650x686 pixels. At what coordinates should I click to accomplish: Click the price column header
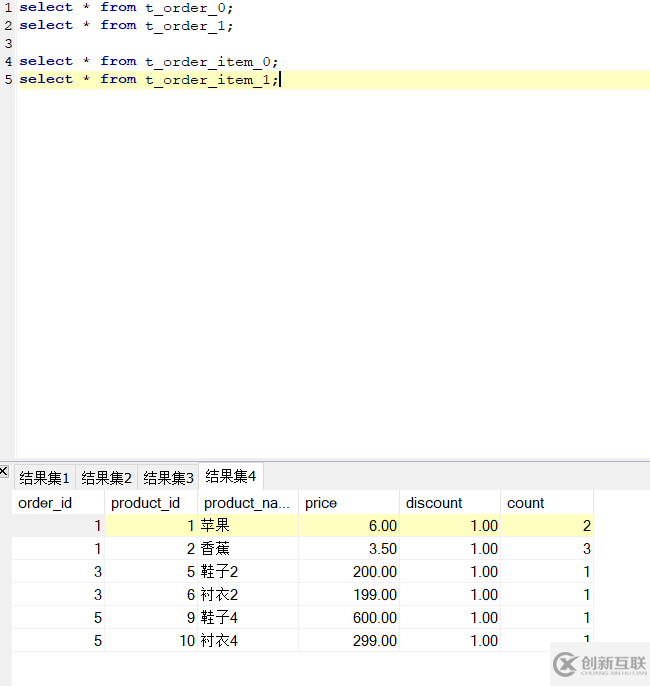(348, 503)
